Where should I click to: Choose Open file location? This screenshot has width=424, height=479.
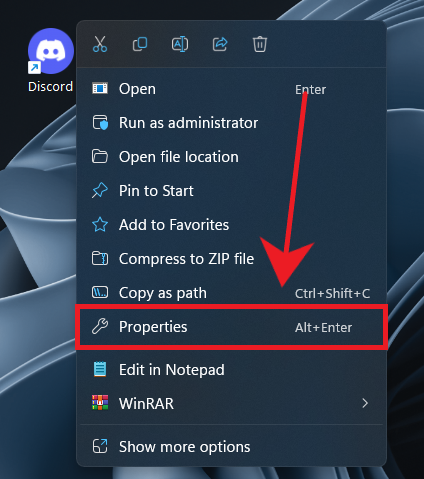(231, 157)
